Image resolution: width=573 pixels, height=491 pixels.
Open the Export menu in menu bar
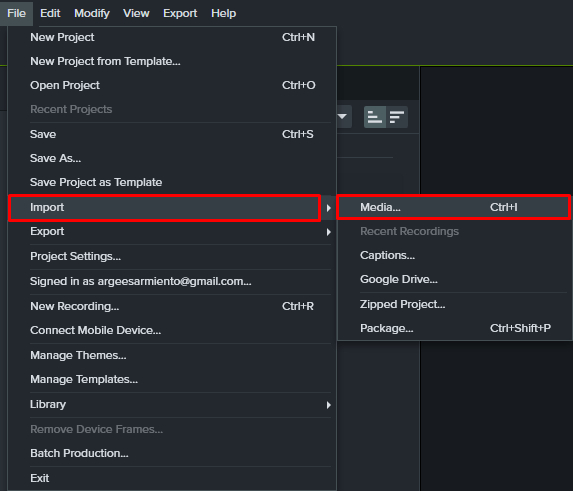pos(180,13)
